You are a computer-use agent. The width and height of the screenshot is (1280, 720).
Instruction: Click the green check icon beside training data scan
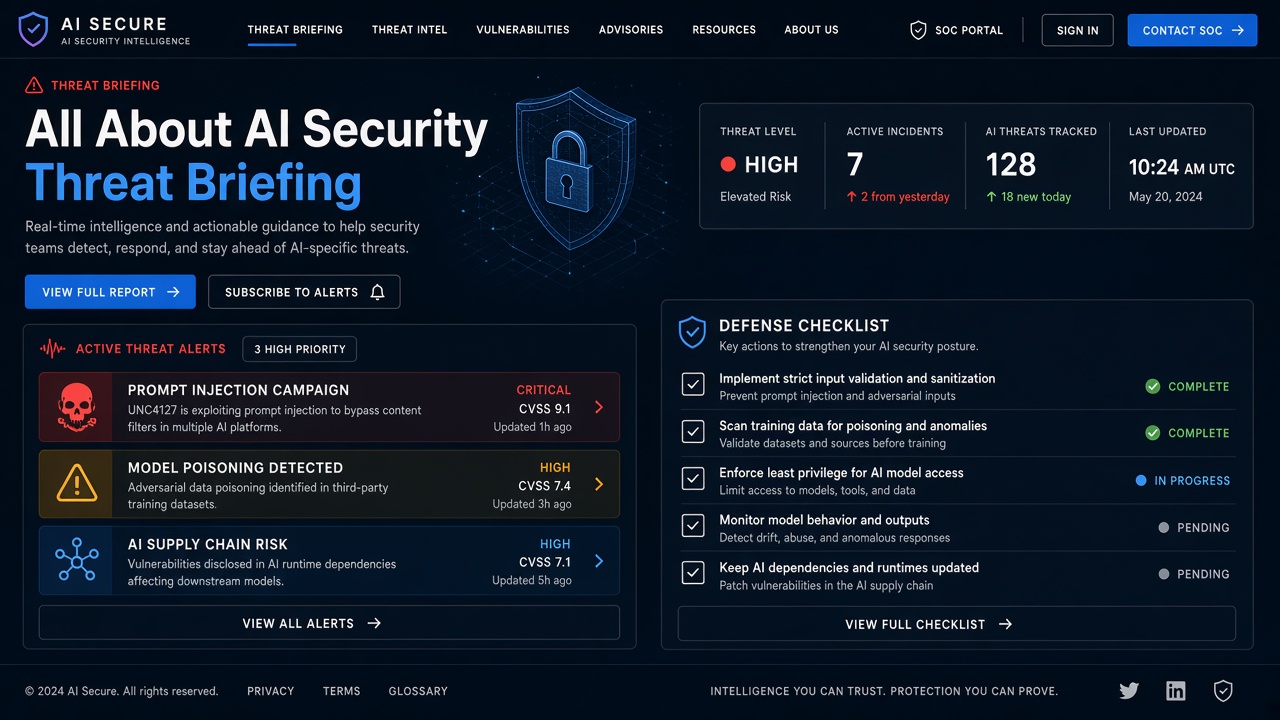[x=1153, y=433]
